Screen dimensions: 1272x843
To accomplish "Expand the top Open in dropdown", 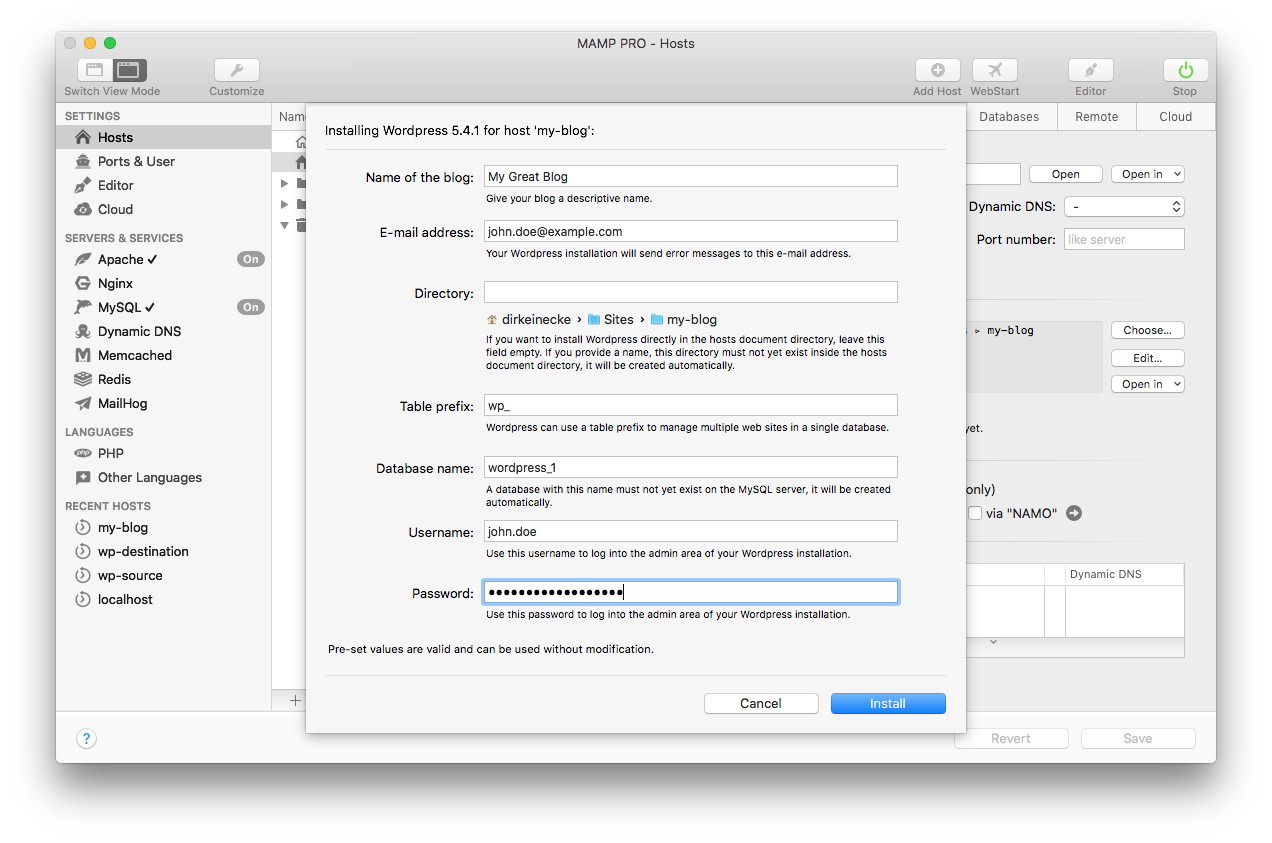I will click(1147, 174).
